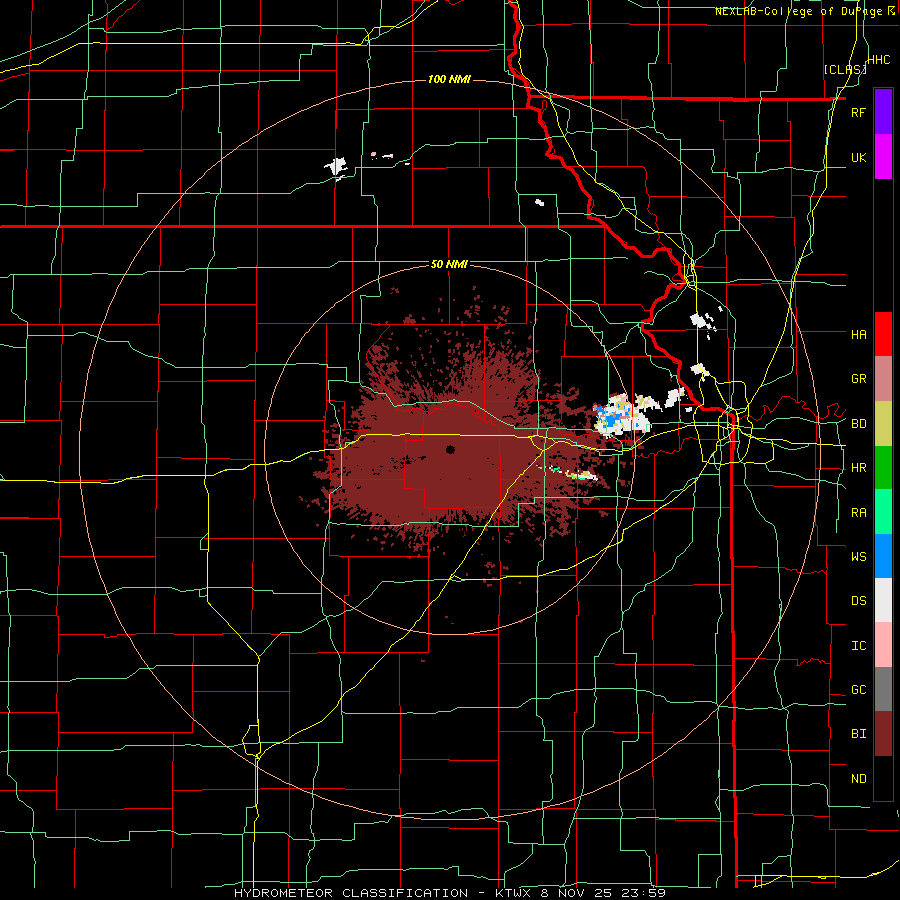Click the BD olive-yellow legend swatch
900x900 pixels.
click(883, 423)
